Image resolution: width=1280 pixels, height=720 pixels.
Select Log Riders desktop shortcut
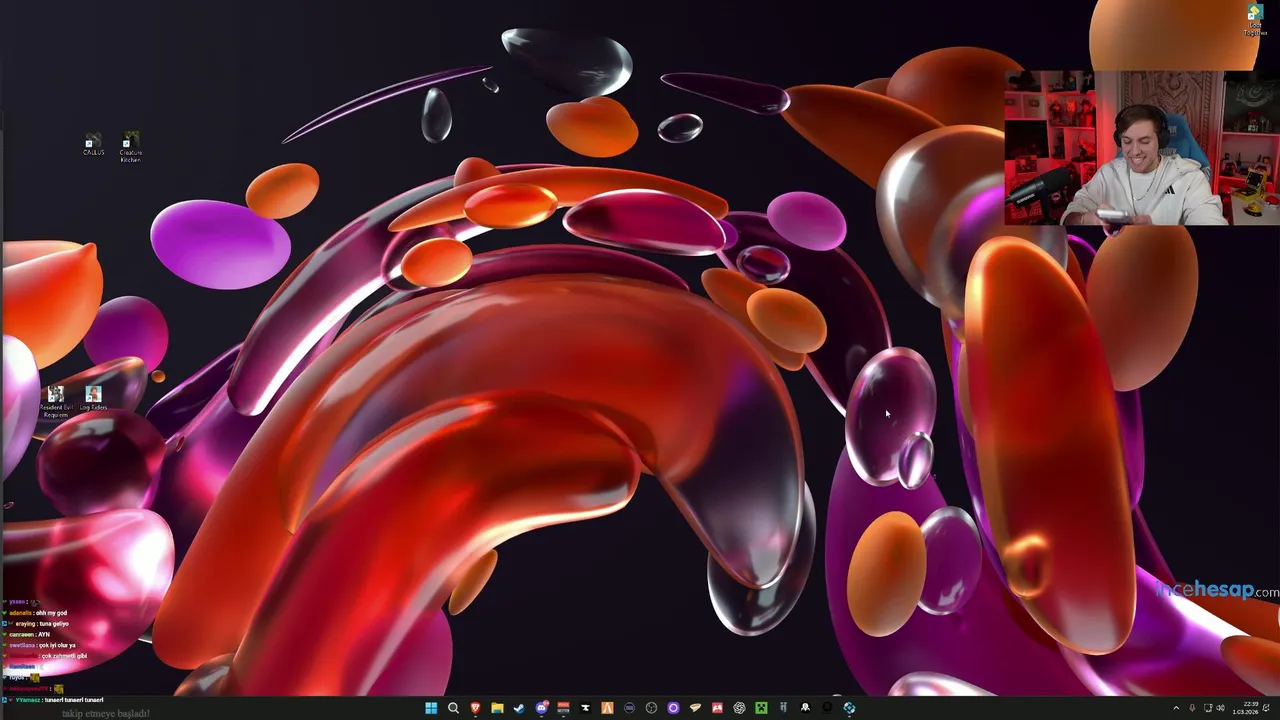pos(93,399)
